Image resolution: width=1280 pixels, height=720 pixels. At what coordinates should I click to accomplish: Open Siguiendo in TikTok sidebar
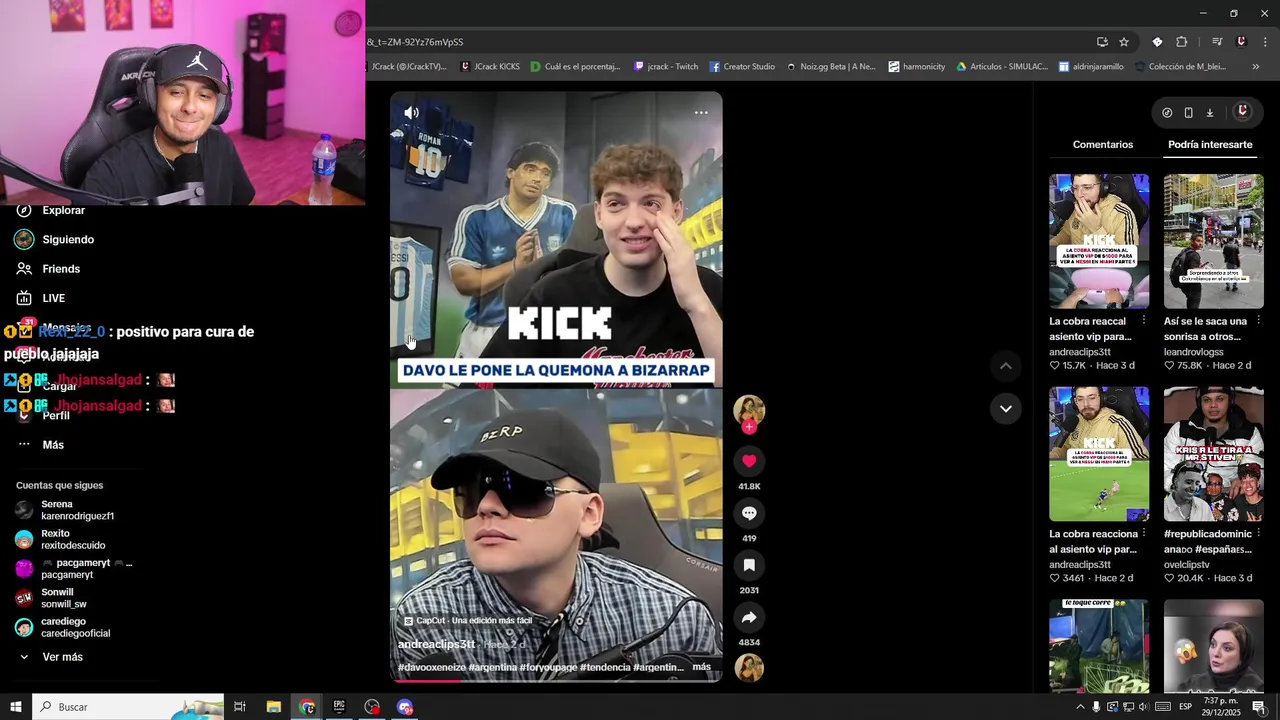[x=68, y=240]
